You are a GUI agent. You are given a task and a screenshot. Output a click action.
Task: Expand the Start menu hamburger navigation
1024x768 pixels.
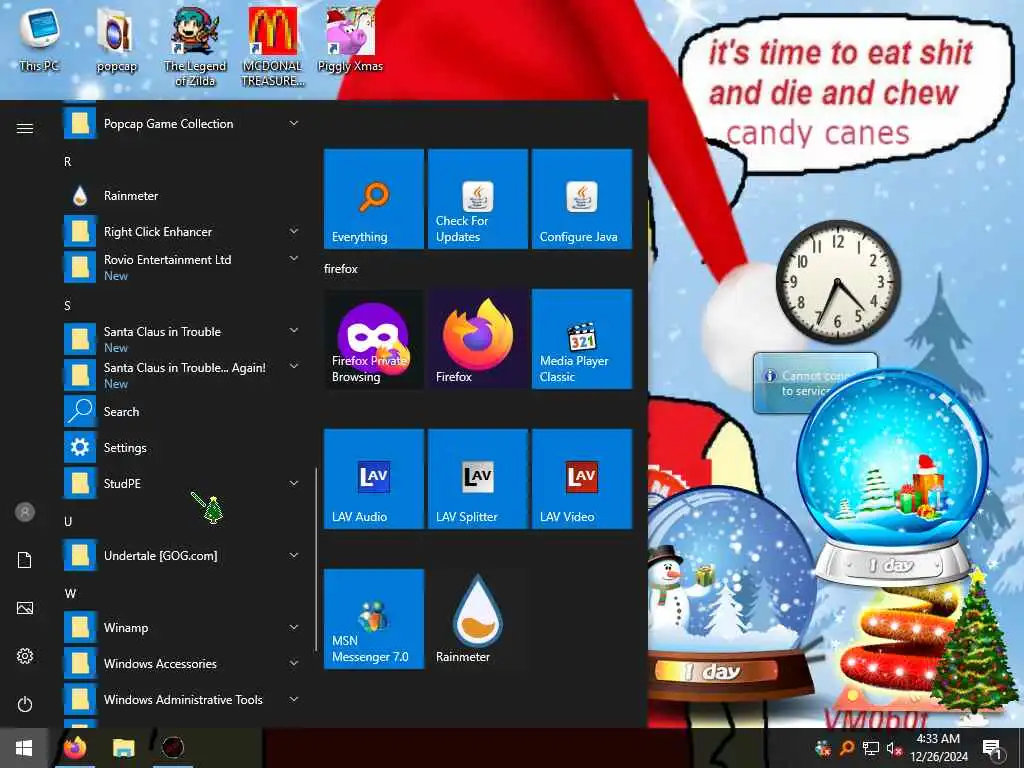[x=25, y=128]
